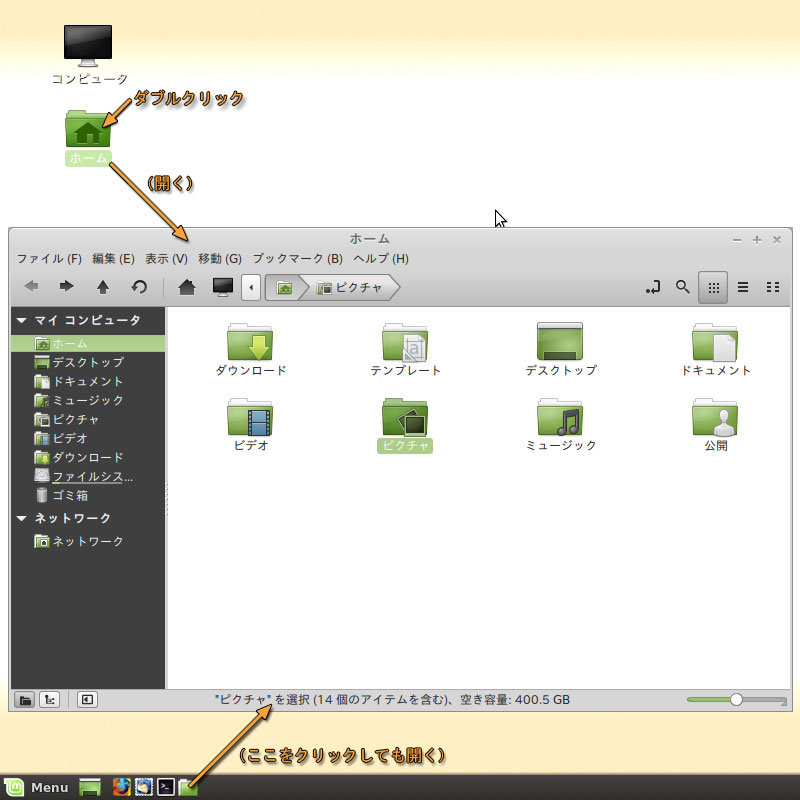Go up to the parent folder
This screenshot has height=800, width=800.
pyautogui.click(x=103, y=287)
